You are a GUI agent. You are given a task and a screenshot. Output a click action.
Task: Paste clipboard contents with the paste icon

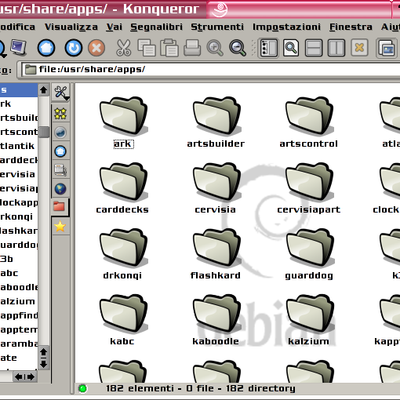(x=169, y=48)
